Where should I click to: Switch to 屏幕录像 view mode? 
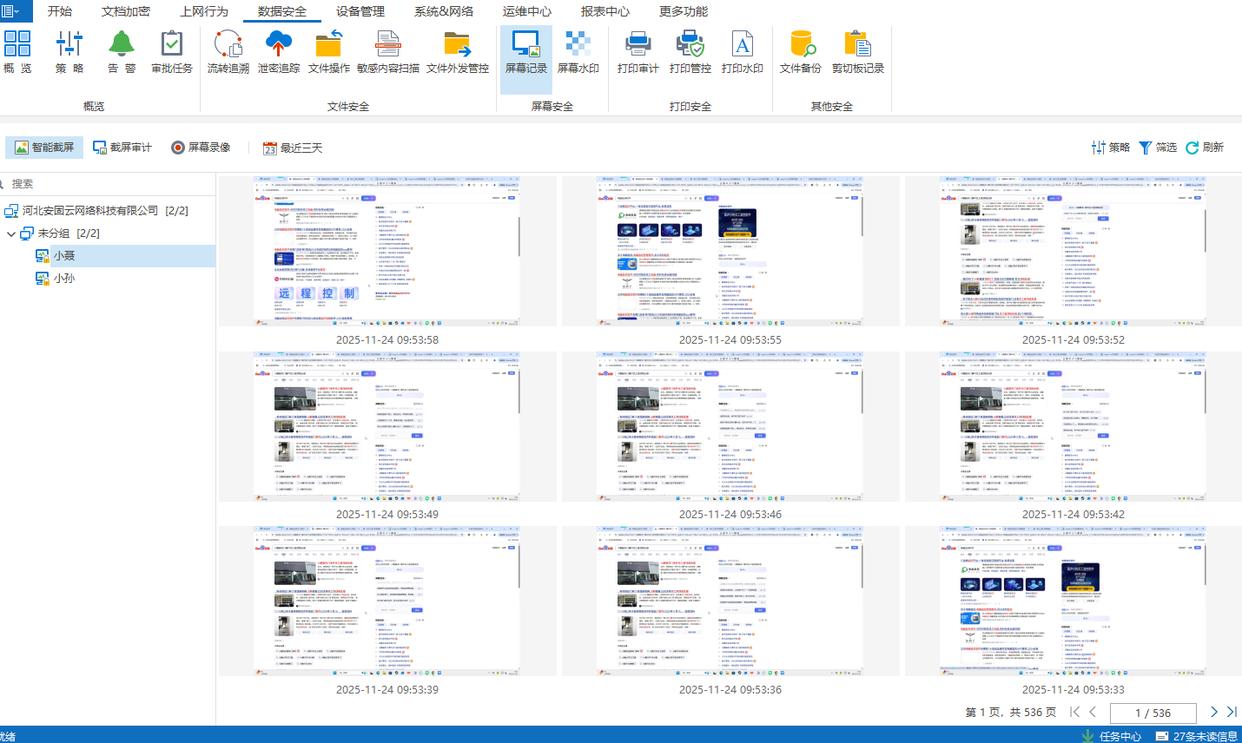(x=200, y=147)
